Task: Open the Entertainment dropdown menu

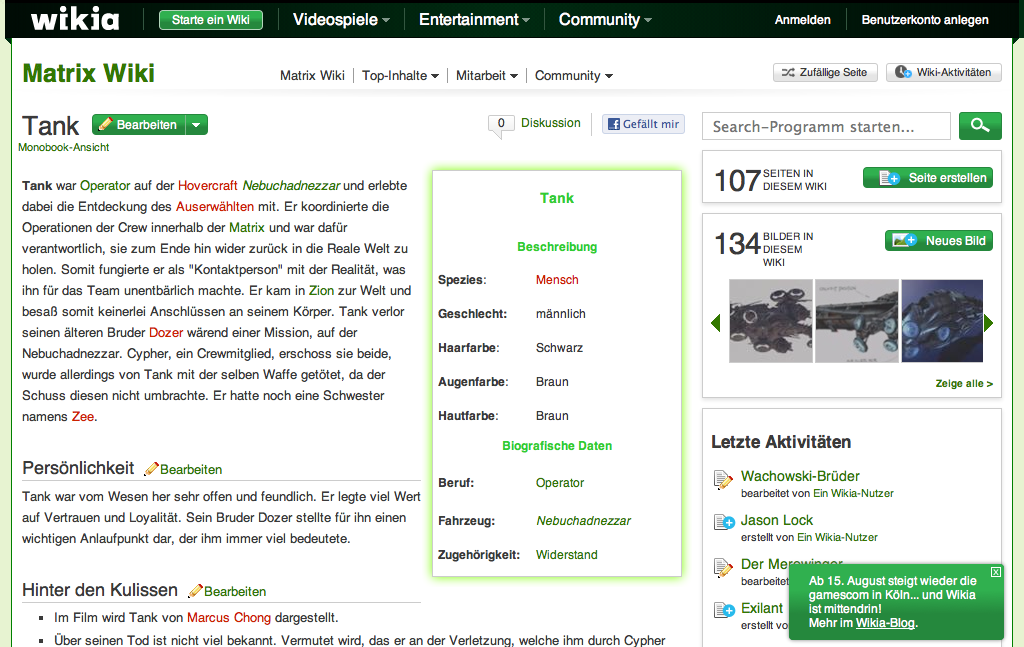Action: coord(474,20)
